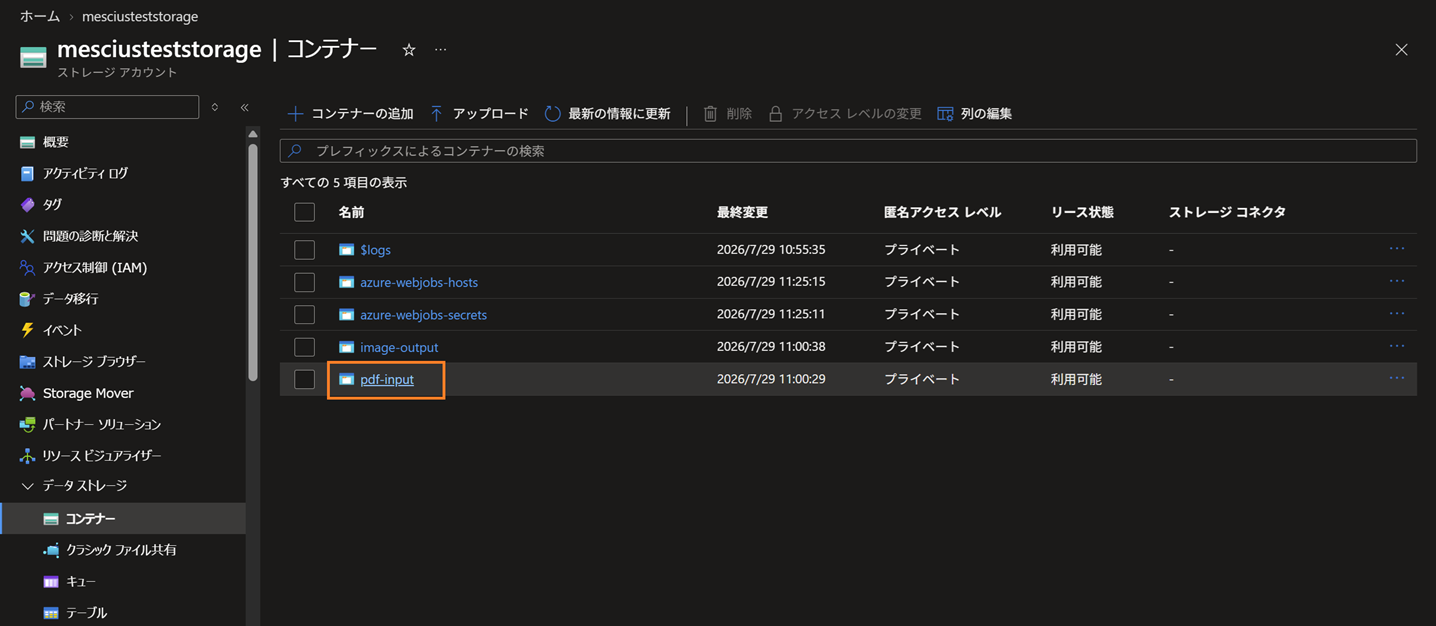Click the azure-webjobs-hosts container icon
The image size is (1436, 626).
click(x=346, y=283)
